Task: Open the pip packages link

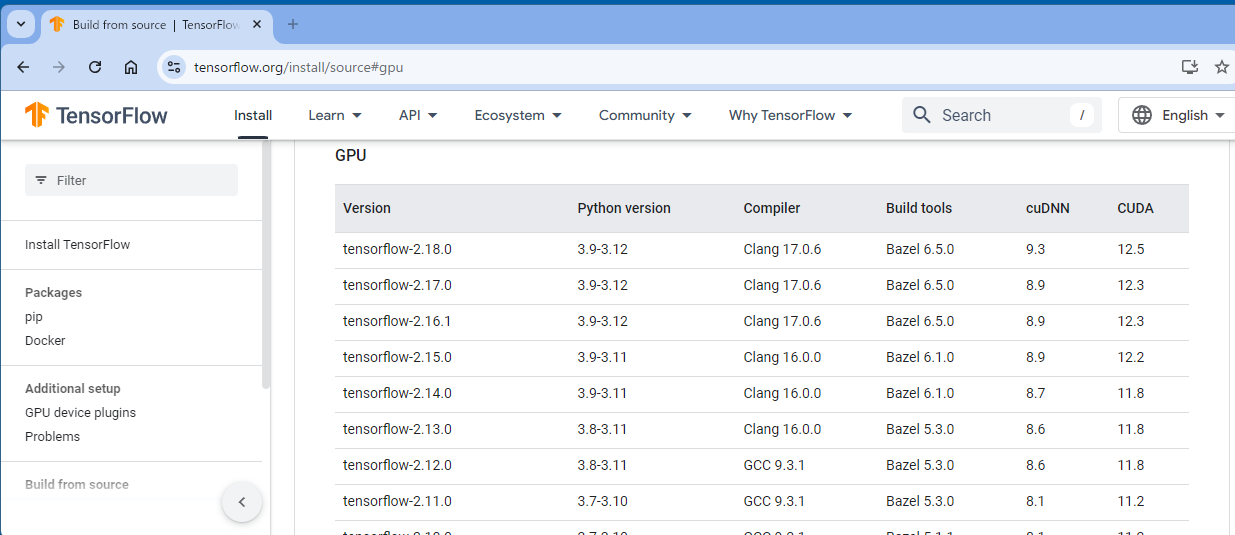Action: [x=34, y=317]
